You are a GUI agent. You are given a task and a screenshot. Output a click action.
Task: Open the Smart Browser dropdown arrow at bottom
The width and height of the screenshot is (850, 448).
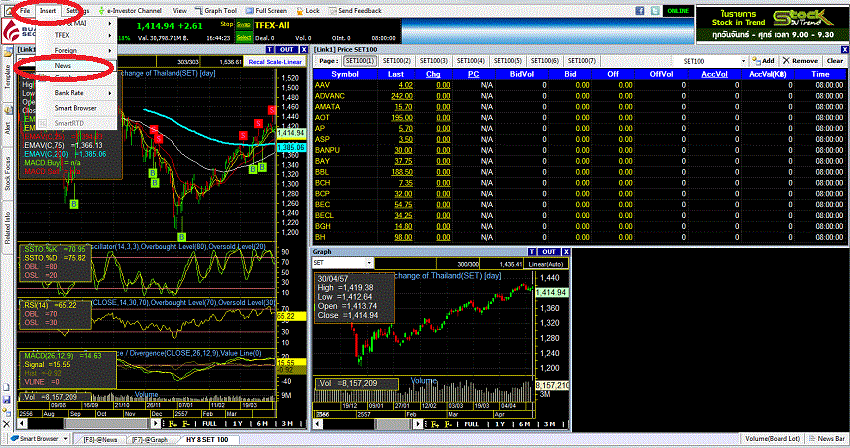66,438
